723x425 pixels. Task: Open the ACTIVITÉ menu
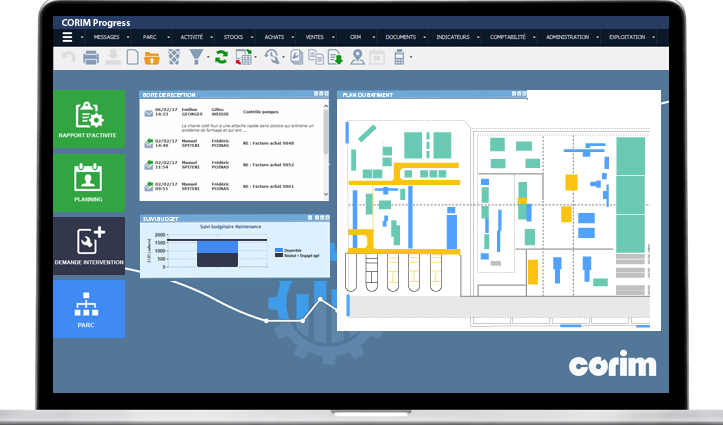point(192,37)
